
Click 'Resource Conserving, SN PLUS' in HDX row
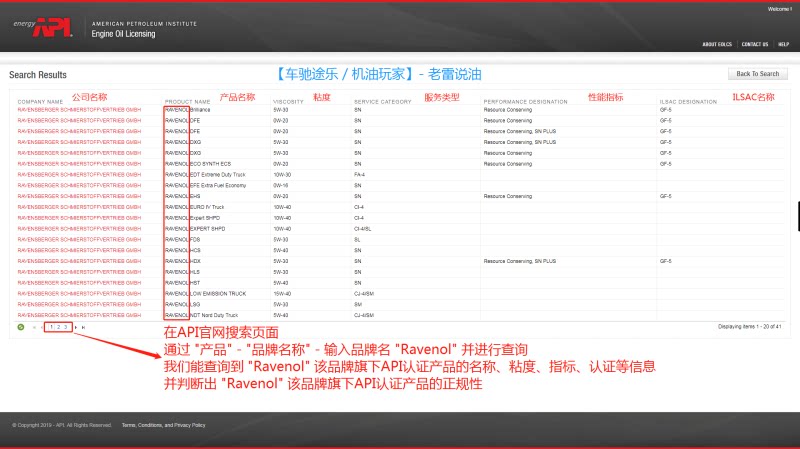coord(519,261)
